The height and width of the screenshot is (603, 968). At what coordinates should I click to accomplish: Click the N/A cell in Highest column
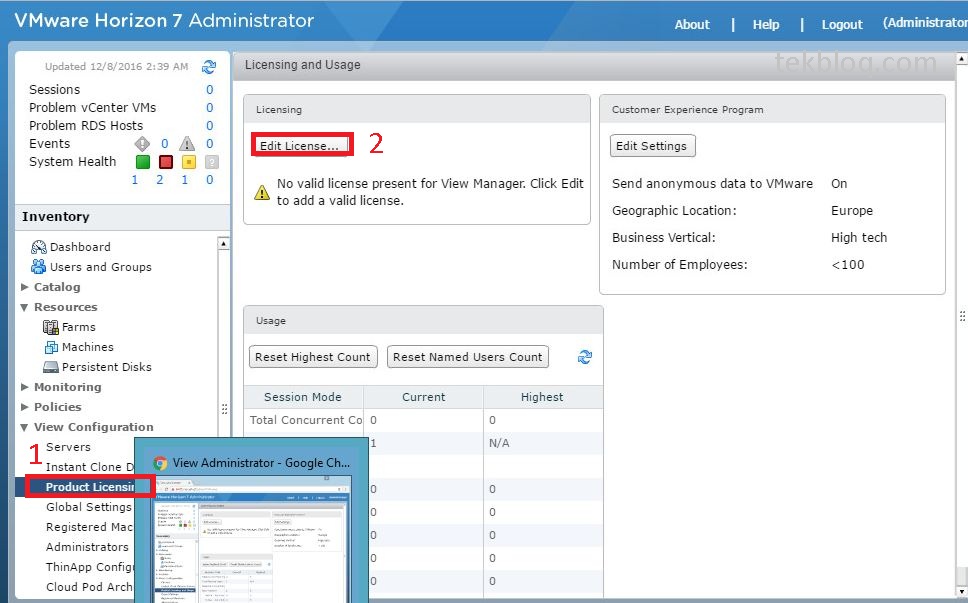click(499, 443)
